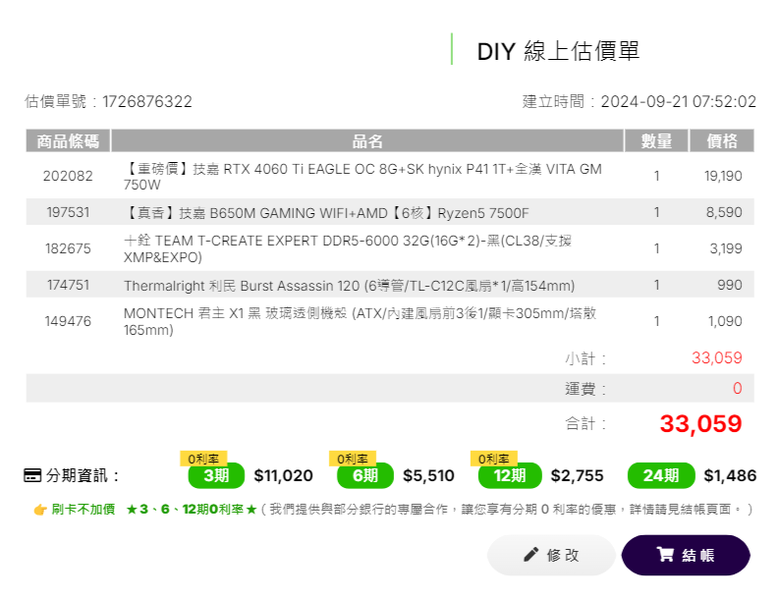Click the estimate number 1726876322
This screenshot has height=599, width=780.
[147, 101]
